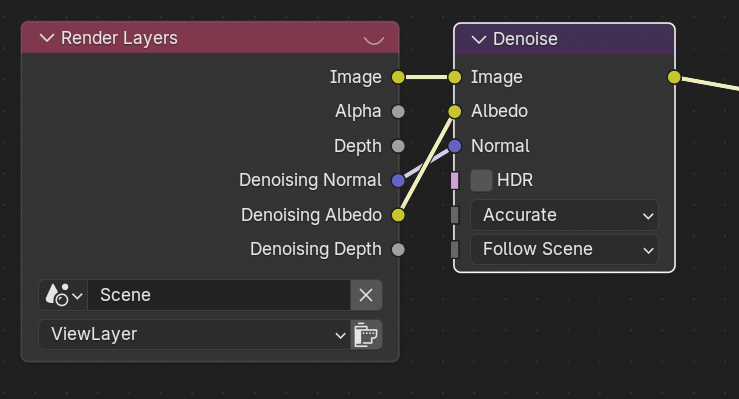The width and height of the screenshot is (739, 399).
Task: Open the Accurate prefilter dropdown
Action: coord(564,215)
